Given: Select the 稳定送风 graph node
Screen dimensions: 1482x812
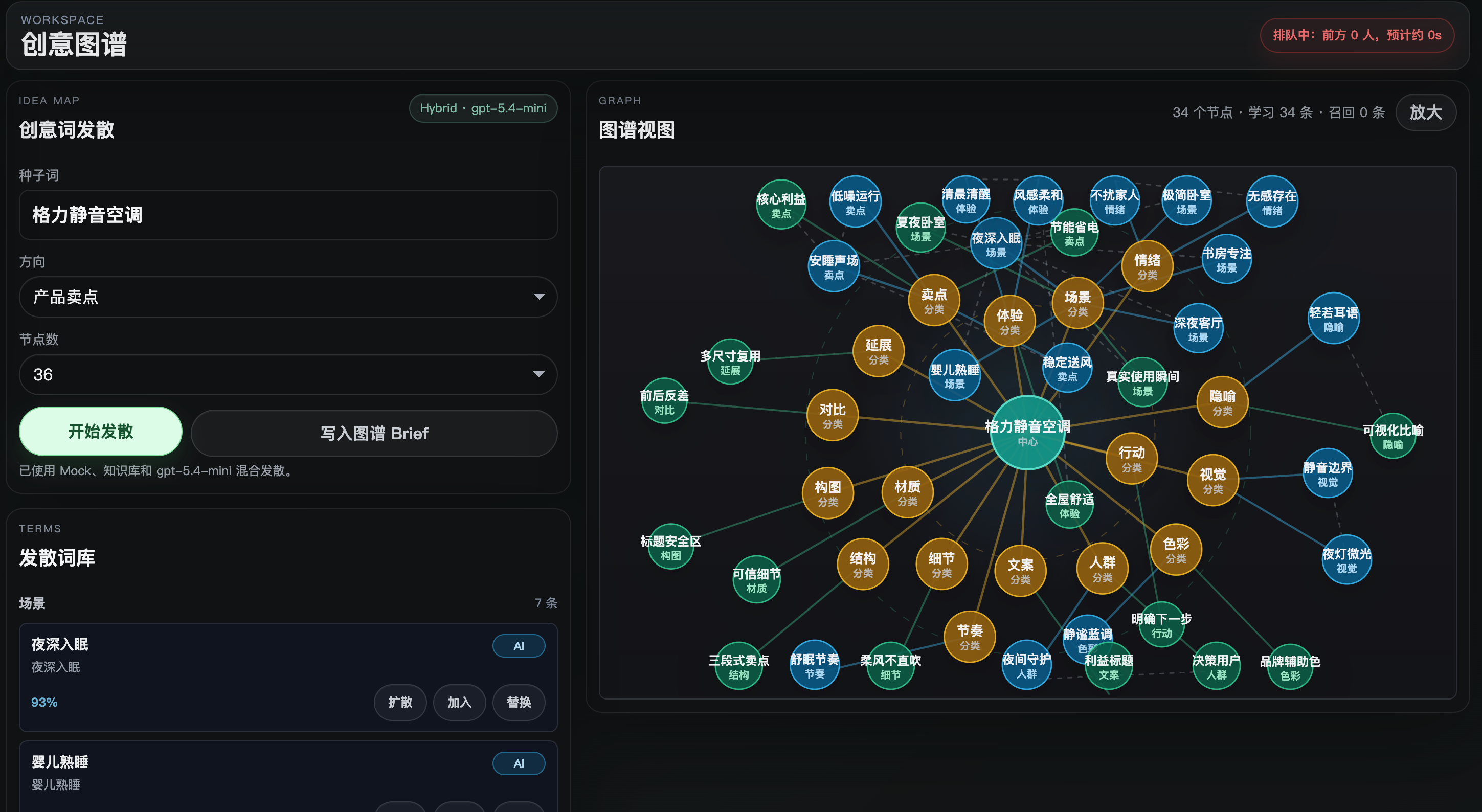Looking at the screenshot, I should [1067, 368].
